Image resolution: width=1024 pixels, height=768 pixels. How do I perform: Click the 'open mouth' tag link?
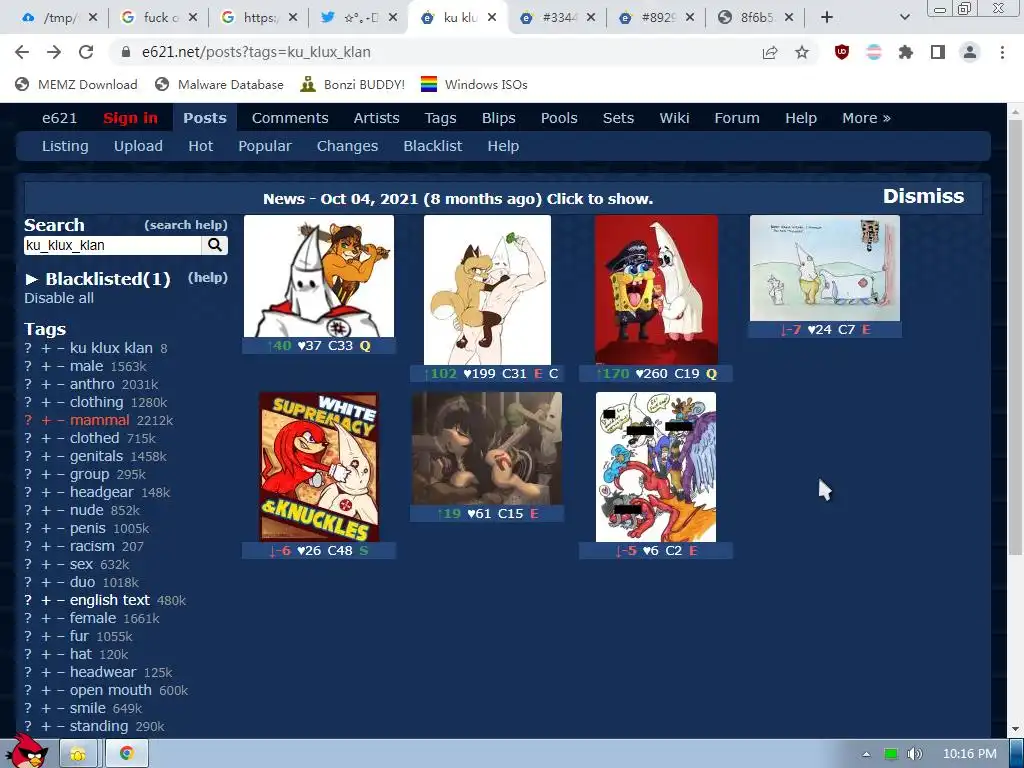pos(110,690)
